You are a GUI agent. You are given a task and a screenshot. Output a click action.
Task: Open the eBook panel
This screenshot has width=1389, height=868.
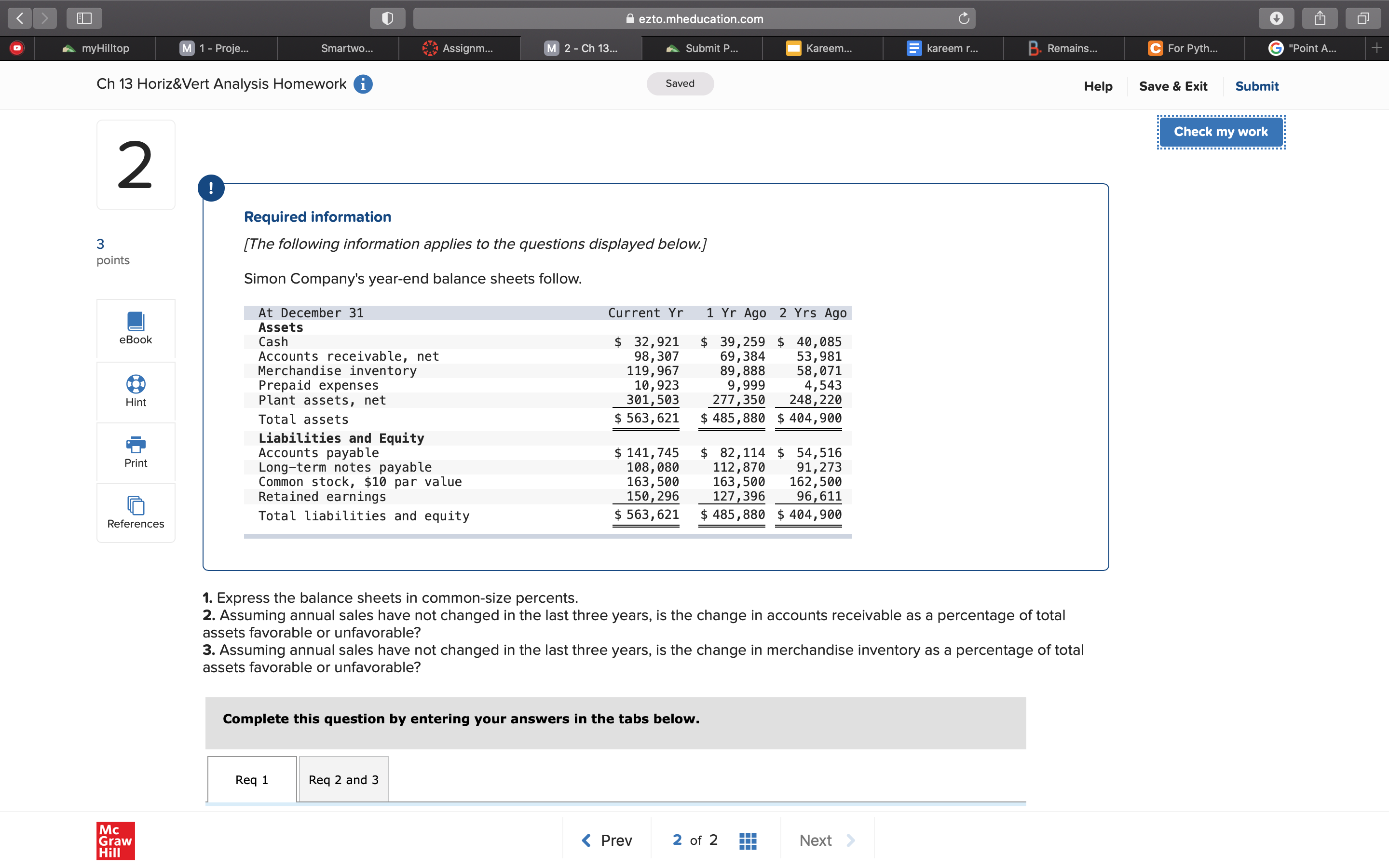click(x=136, y=328)
